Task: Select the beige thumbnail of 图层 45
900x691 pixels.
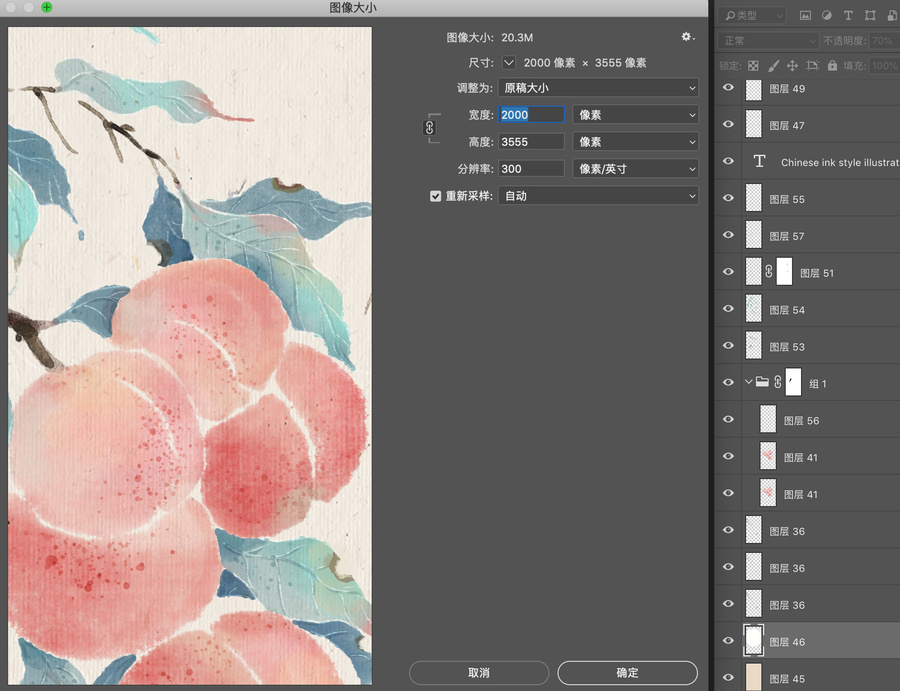Action: click(753, 678)
